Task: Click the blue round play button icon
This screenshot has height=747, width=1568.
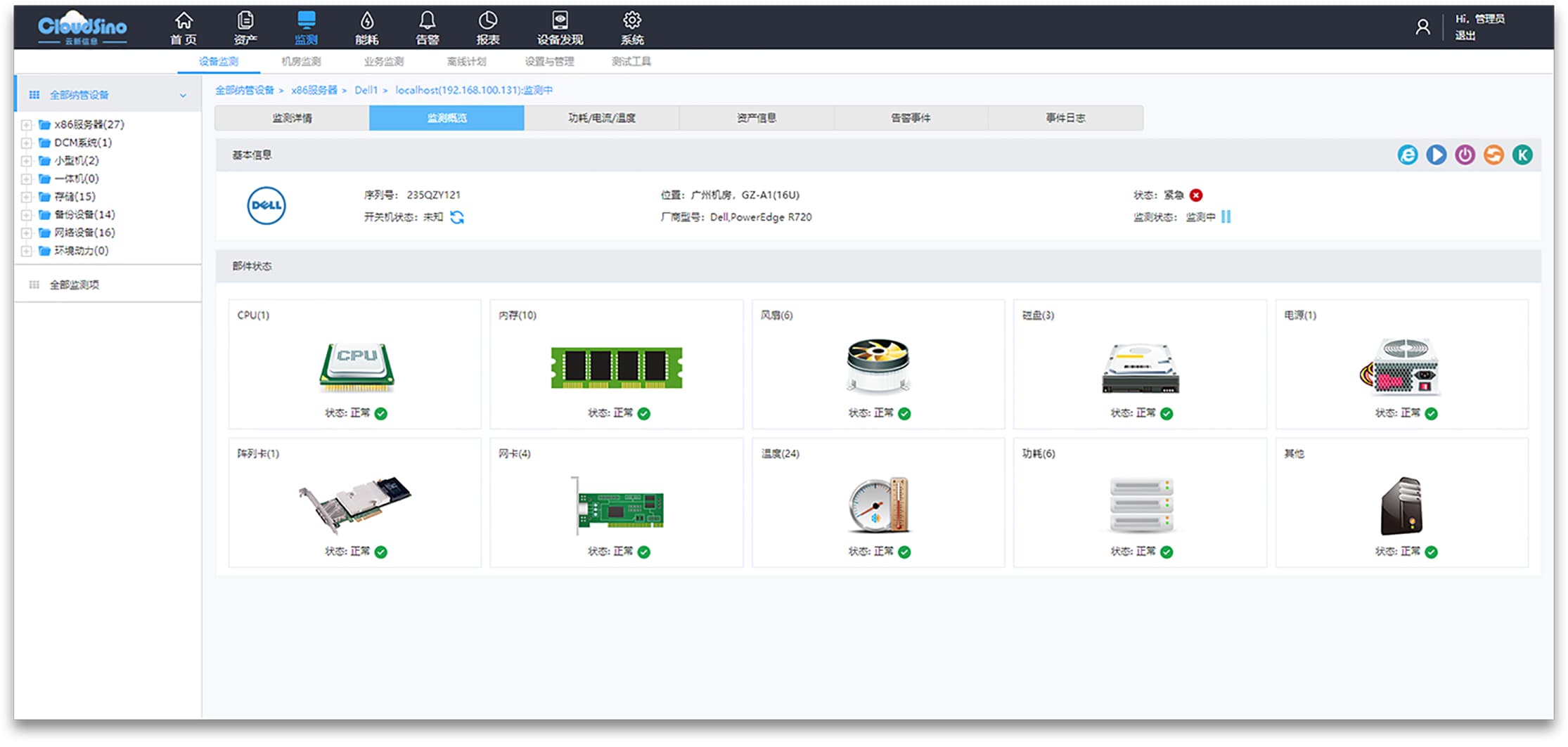Action: point(1436,155)
